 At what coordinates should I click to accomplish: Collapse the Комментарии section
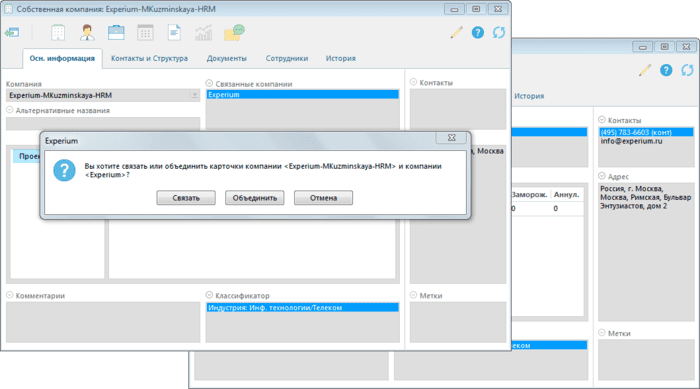(10, 295)
